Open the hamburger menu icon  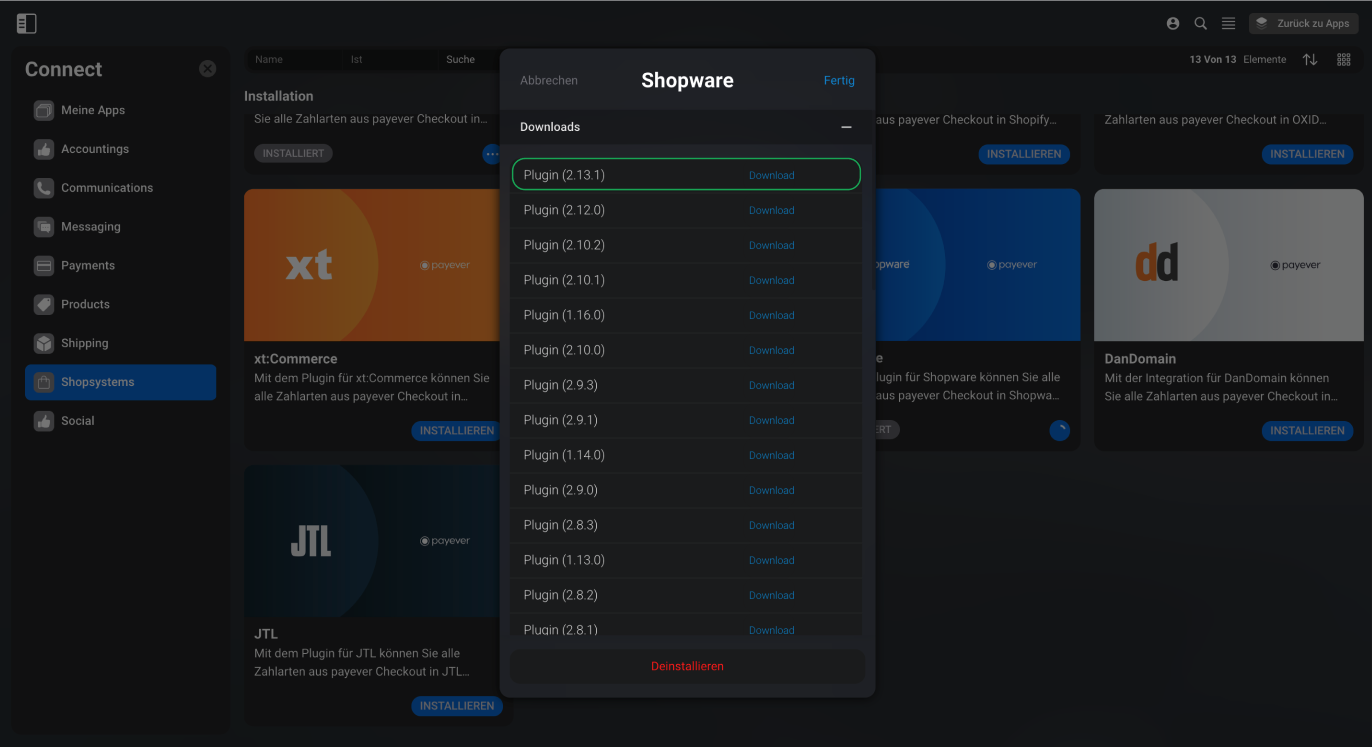point(1229,23)
